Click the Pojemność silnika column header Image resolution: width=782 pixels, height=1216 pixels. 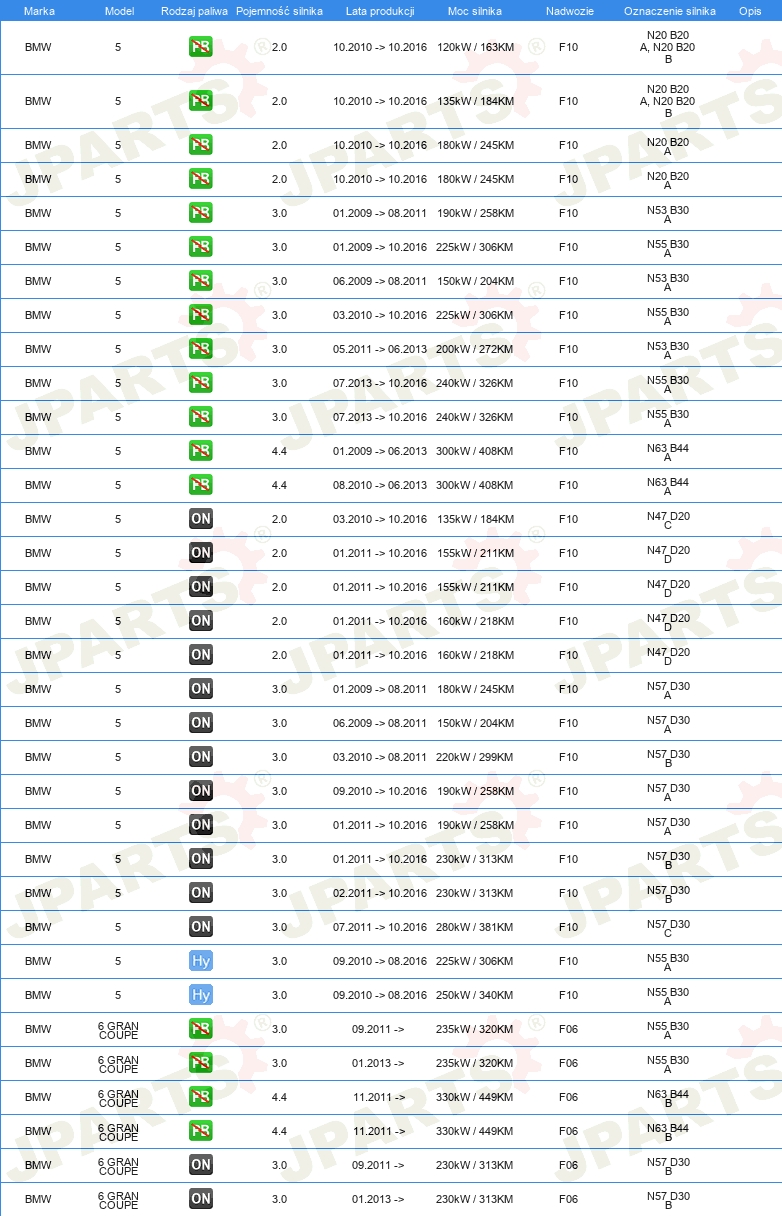click(279, 10)
